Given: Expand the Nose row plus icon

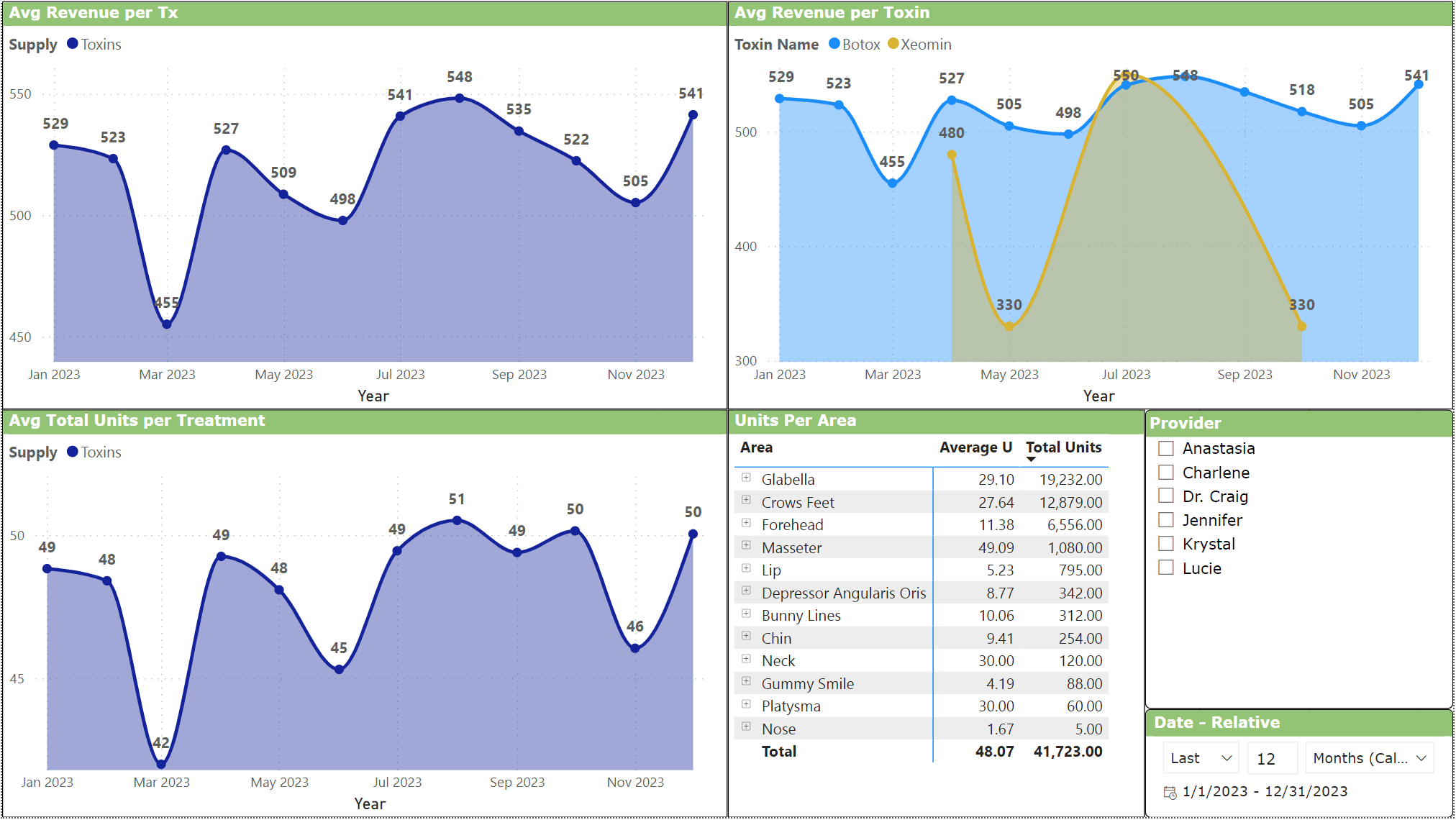Looking at the screenshot, I should coord(746,726).
